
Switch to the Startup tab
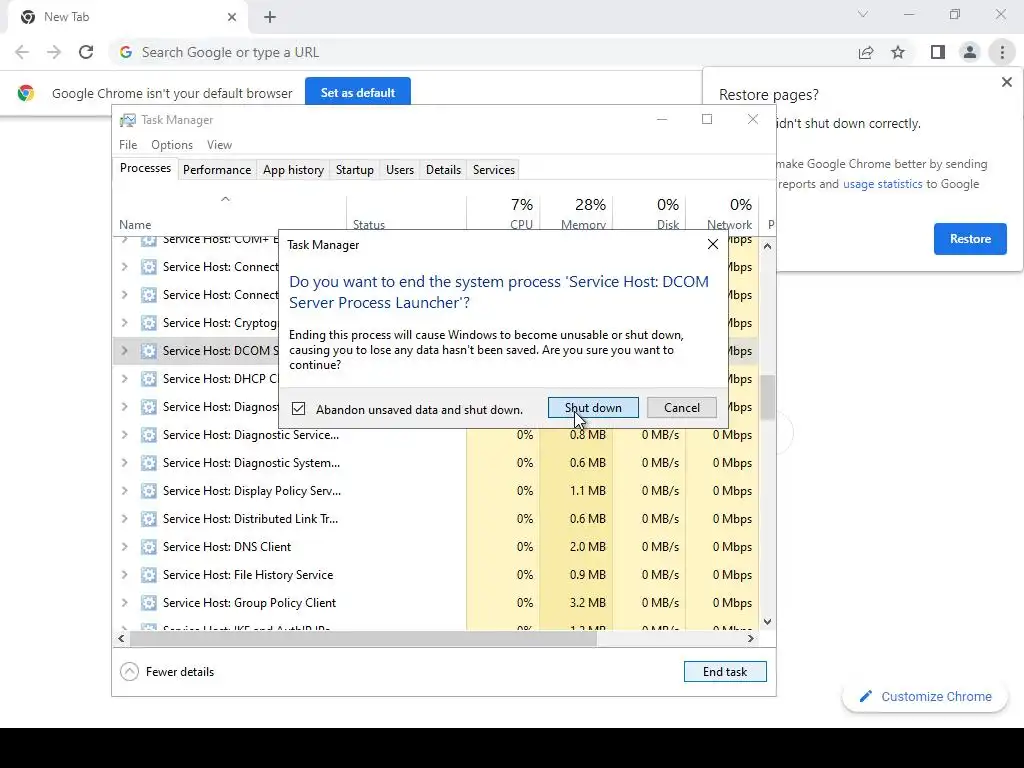(355, 170)
